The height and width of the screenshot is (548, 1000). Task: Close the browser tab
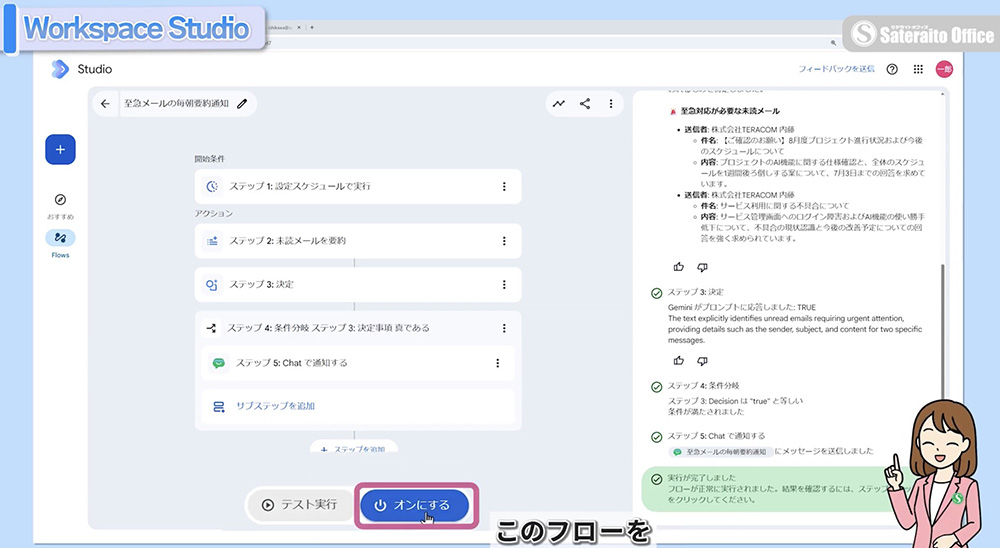pyautogui.click(x=299, y=27)
